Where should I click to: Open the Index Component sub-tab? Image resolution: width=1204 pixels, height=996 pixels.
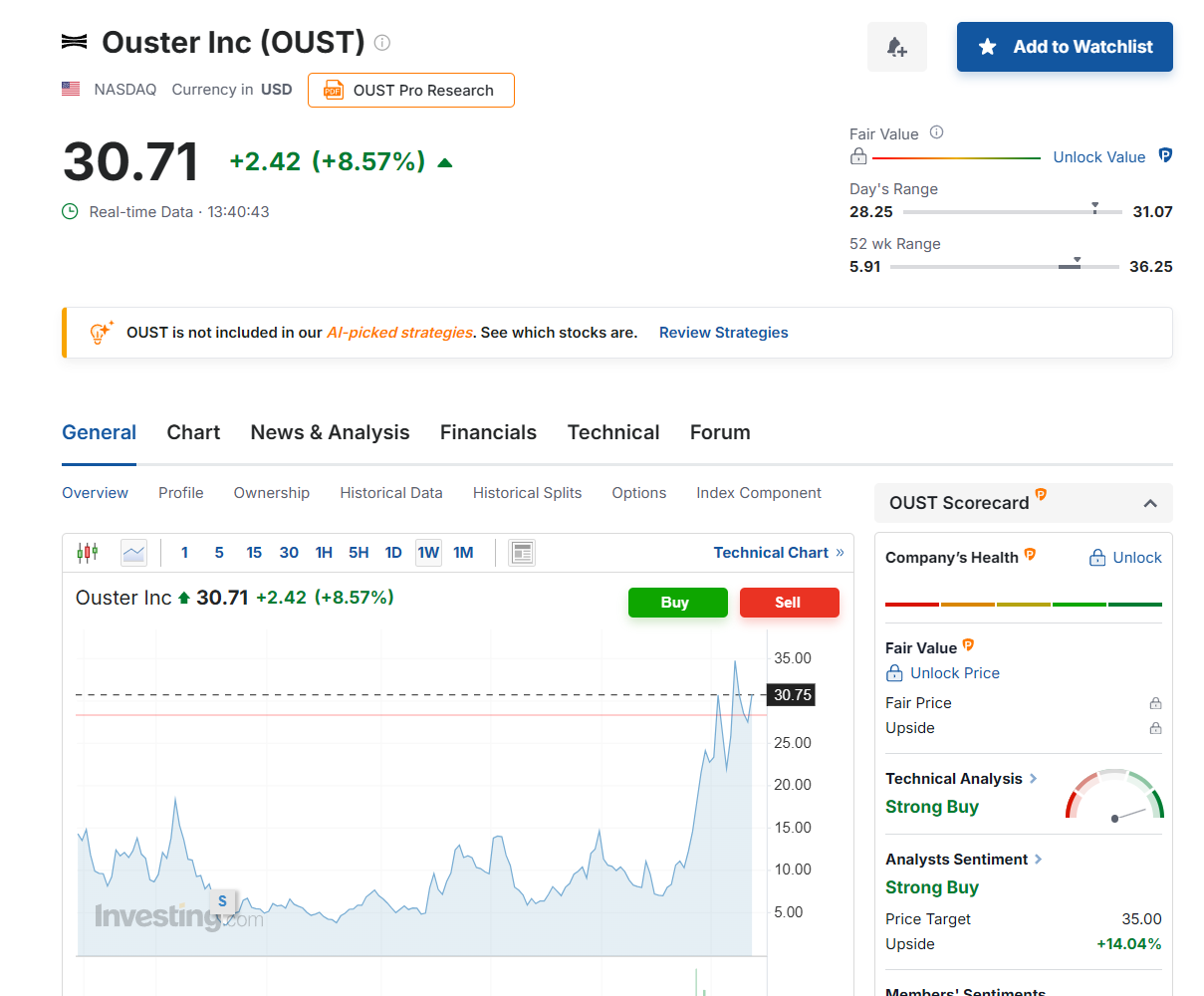click(x=759, y=493)
